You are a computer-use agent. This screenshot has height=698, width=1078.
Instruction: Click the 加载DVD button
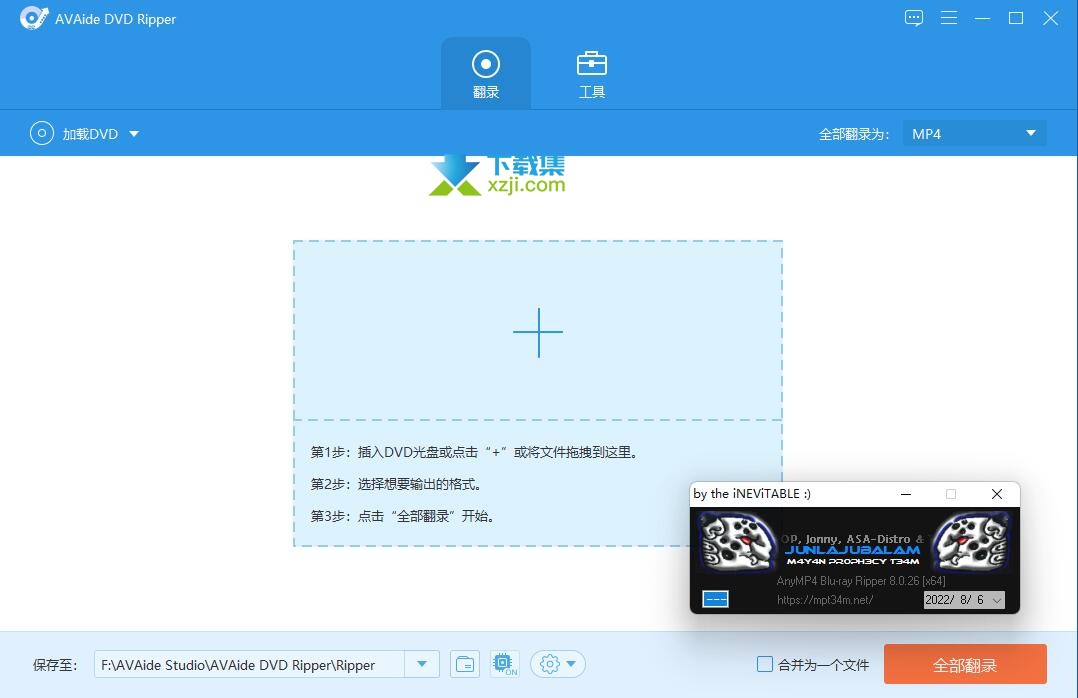pyautogui.click(x=74, y=133)
